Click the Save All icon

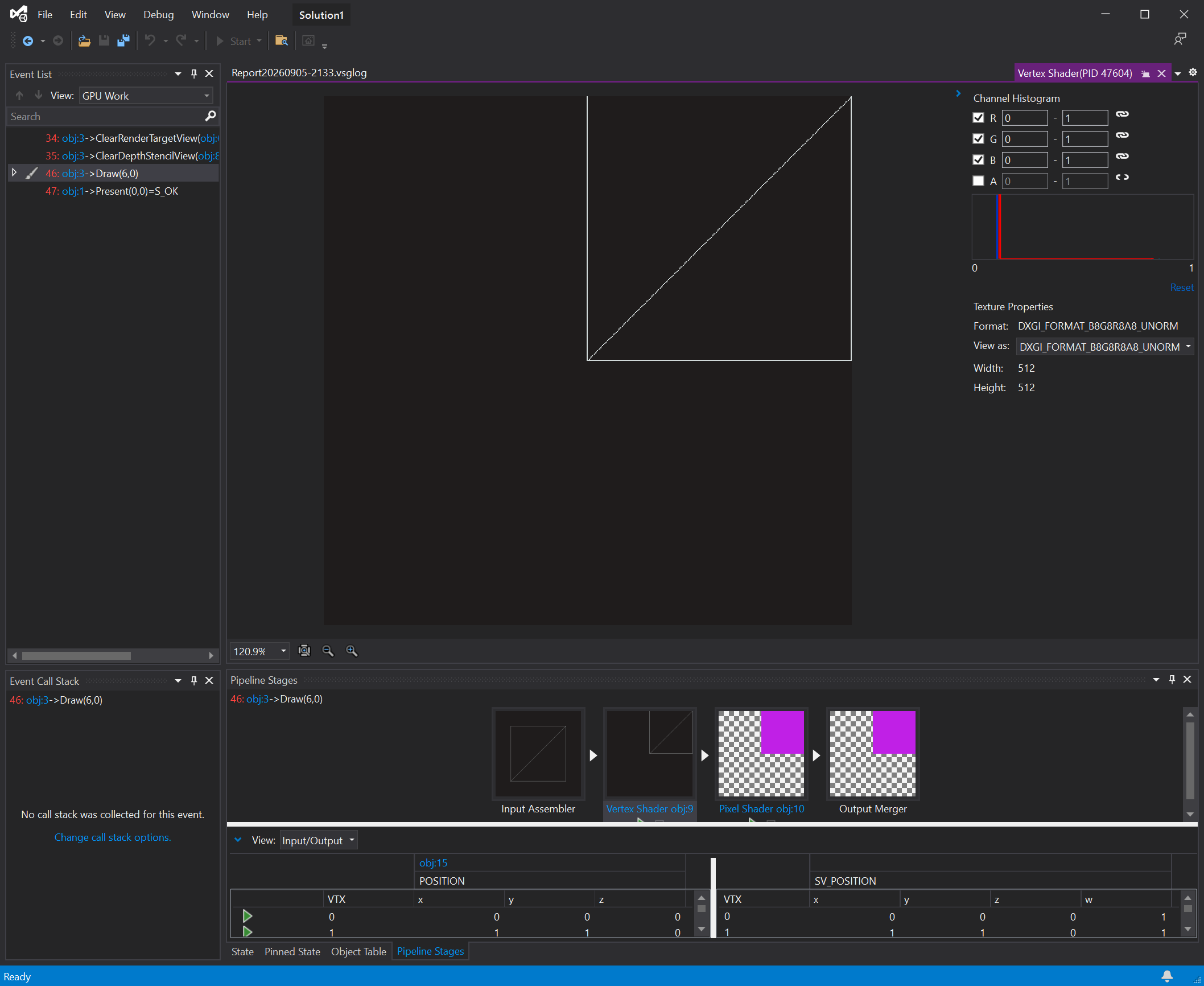pos(123,41)
